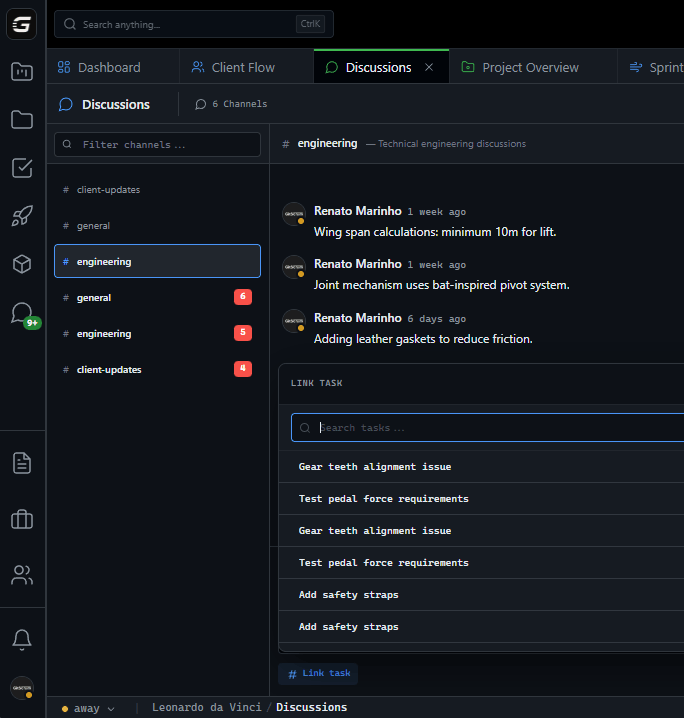Open the 3D cube package sidebar icon
The image size is (684, 718).
[22, 264]
